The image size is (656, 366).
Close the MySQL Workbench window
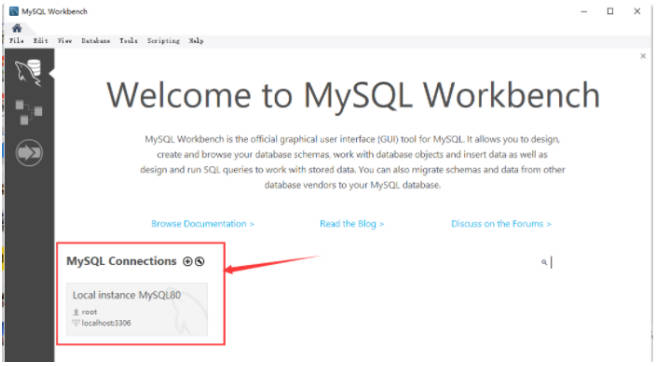tap(637, 11)
